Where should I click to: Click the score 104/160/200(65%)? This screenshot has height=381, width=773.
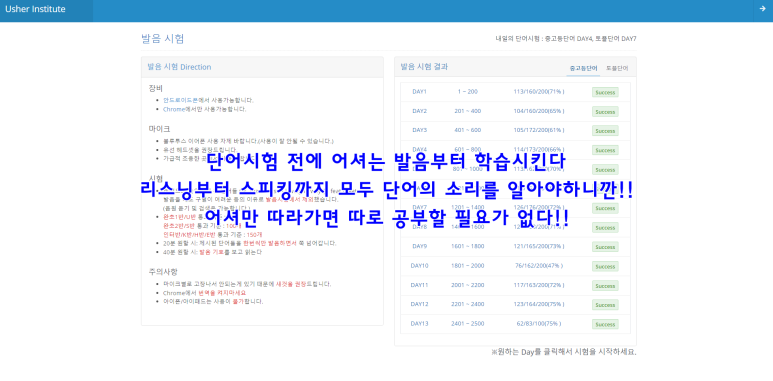coord(539,111)
